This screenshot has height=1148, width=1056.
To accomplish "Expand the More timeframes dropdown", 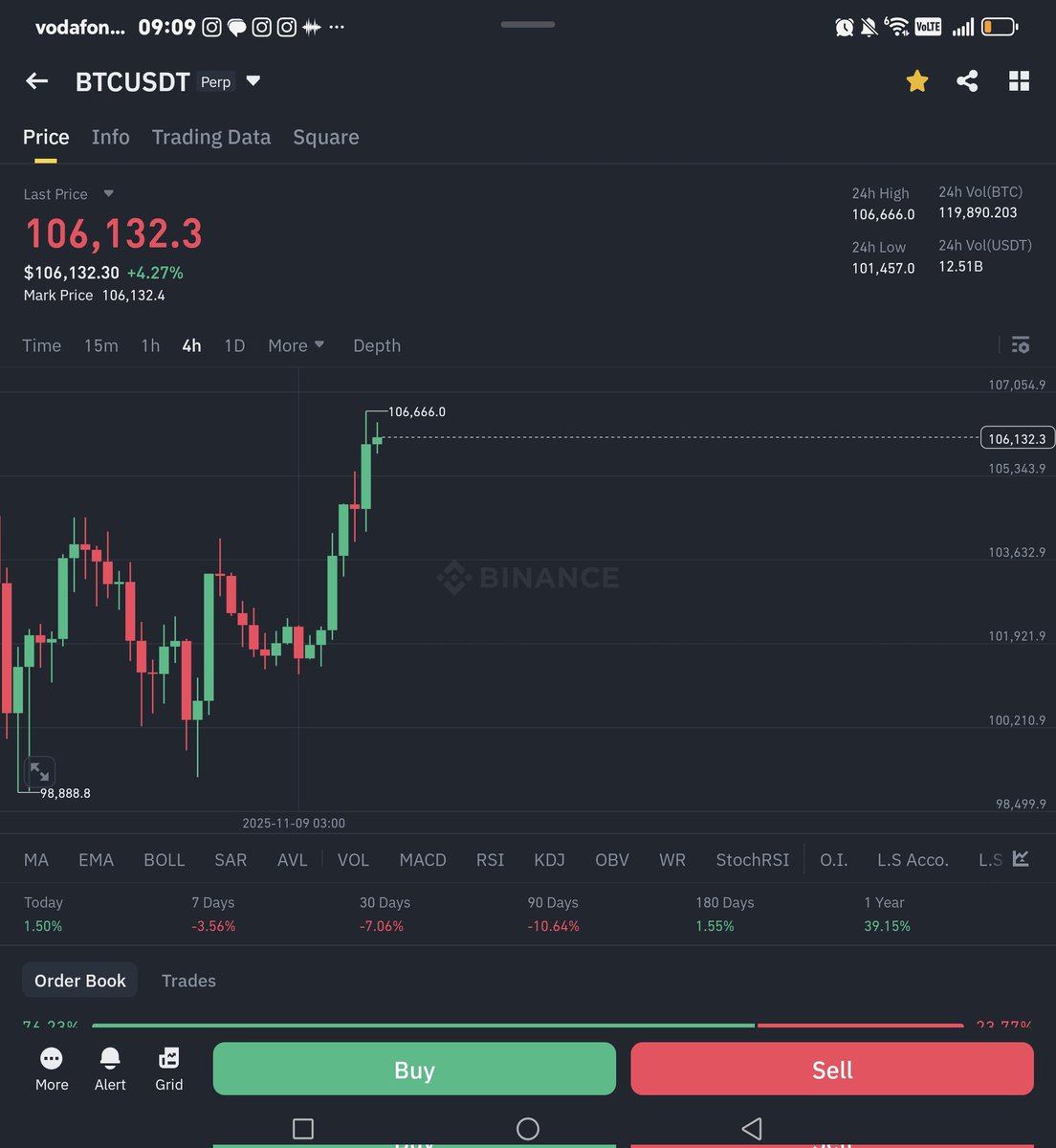I will point(296,345).
